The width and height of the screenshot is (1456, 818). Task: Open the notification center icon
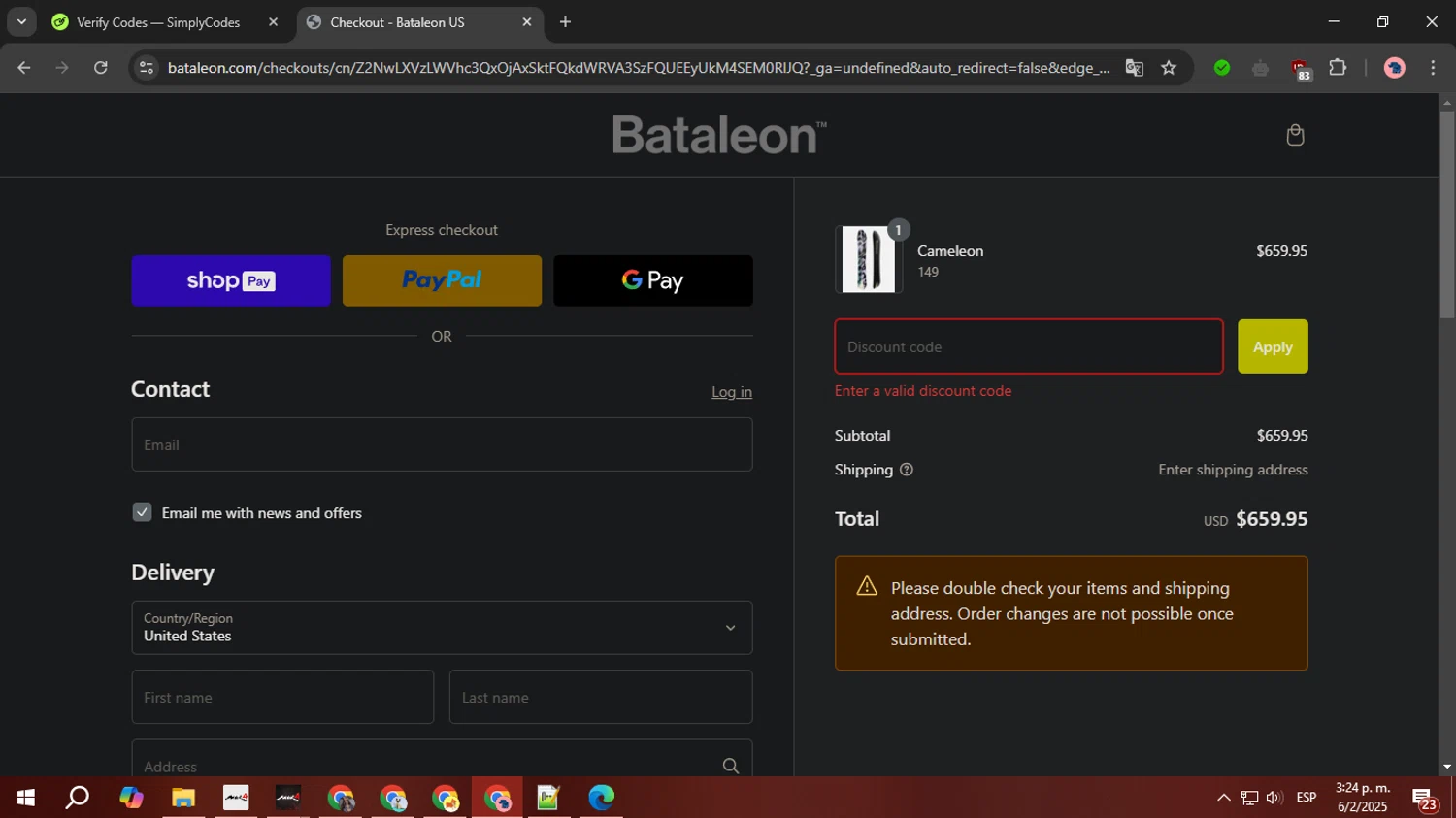point(1424,799)
